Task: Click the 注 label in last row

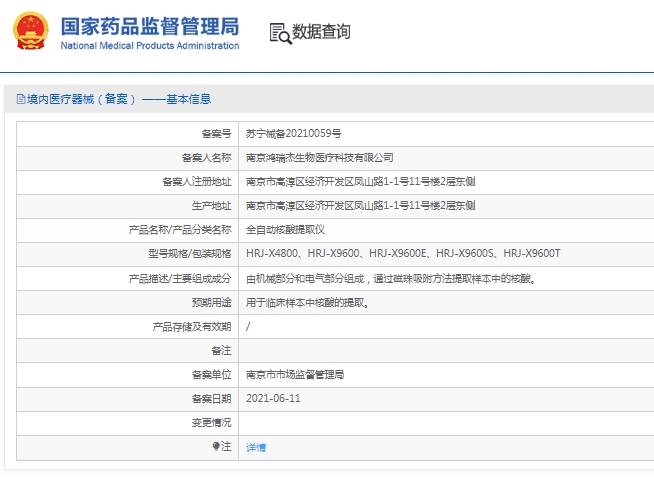Action: pyautogui.click(x=226, y=446)
